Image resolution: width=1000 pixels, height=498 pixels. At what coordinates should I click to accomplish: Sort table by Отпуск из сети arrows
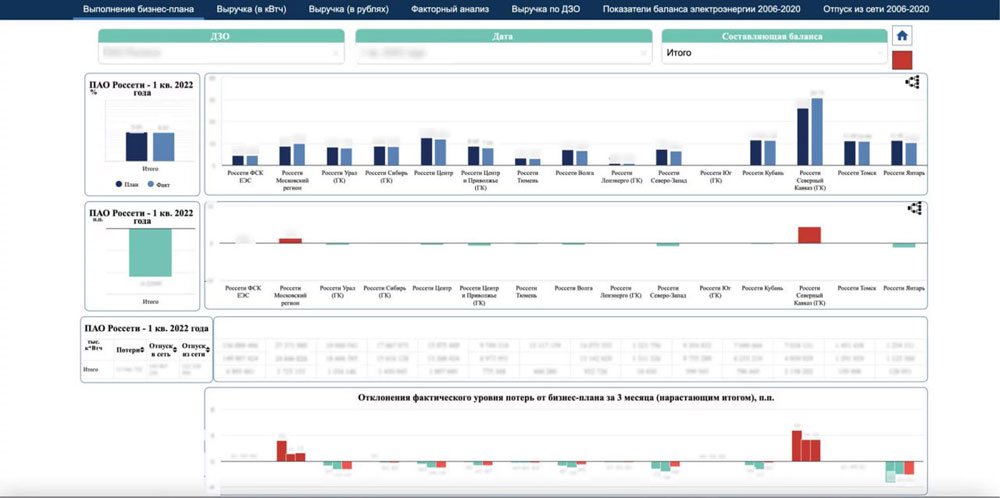coord(207,350)
